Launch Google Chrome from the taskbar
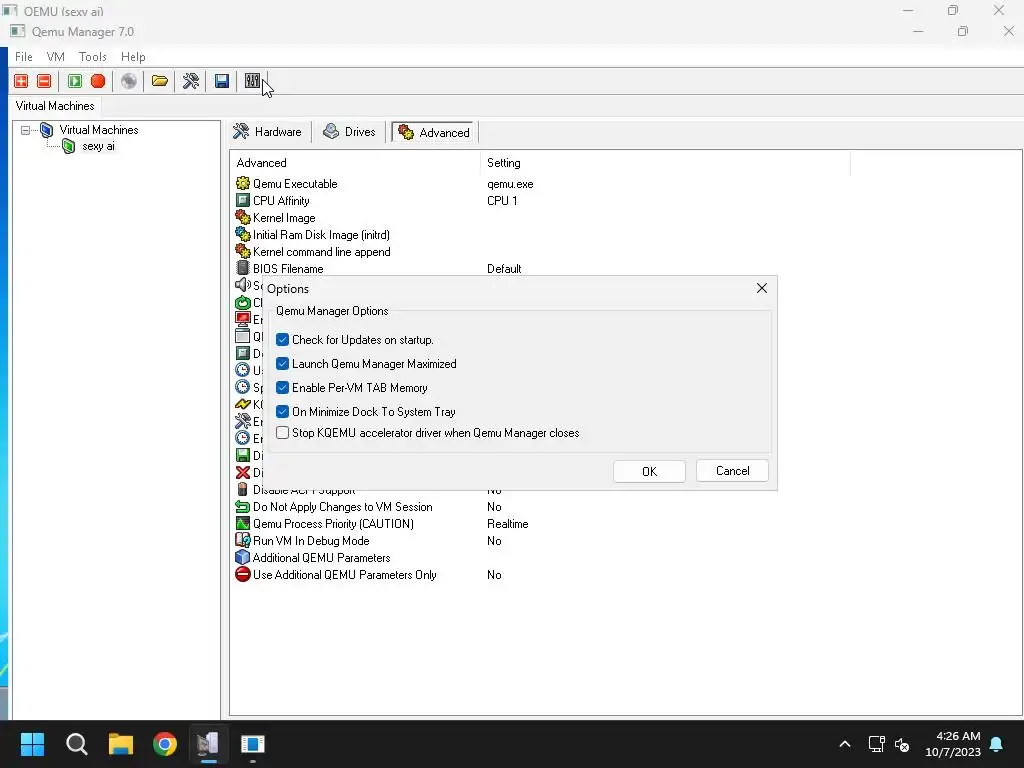This screenshot has width=1024, height=768. (165, 744)
